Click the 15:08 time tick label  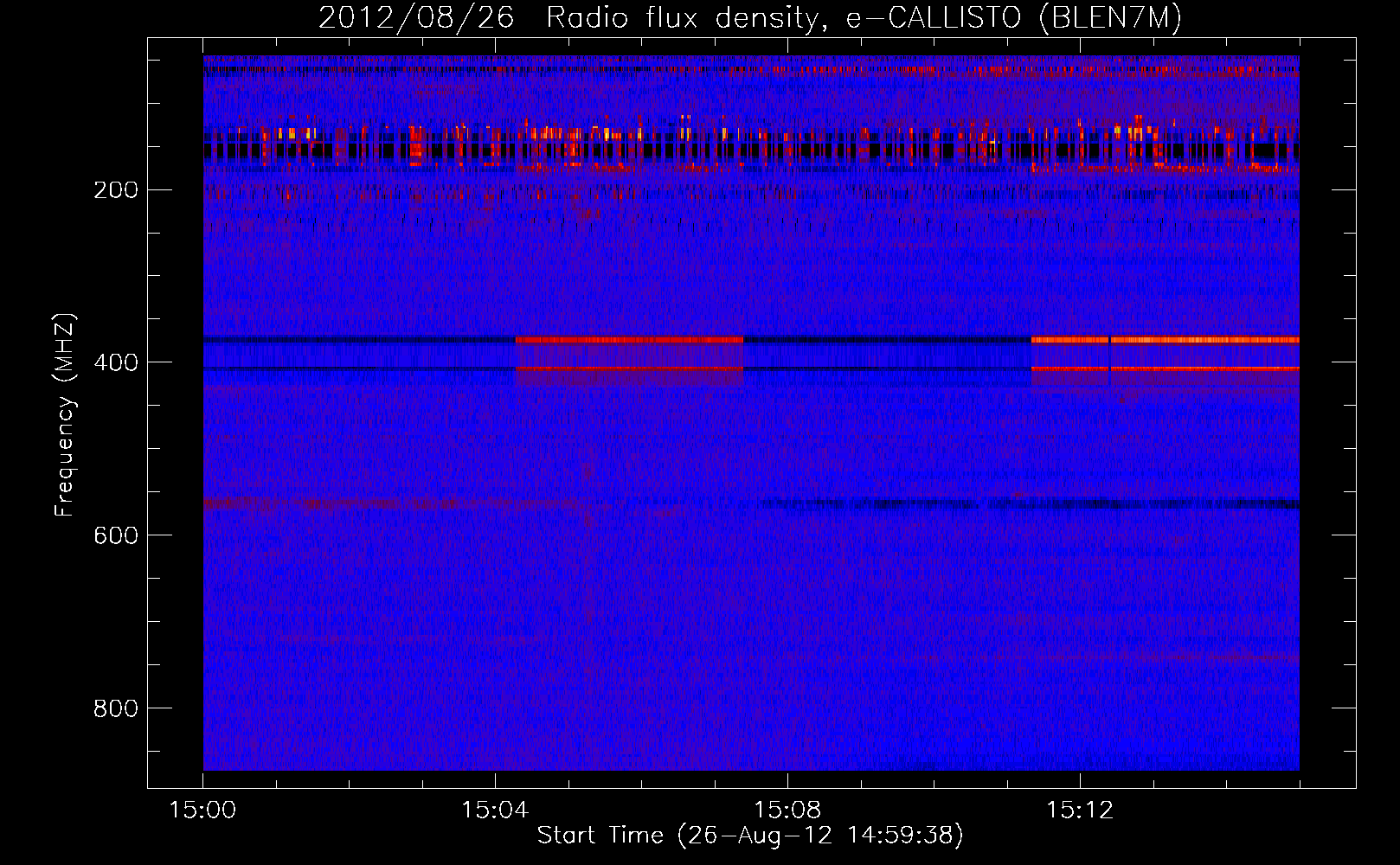pyautogui.click(x=787, y=810)
